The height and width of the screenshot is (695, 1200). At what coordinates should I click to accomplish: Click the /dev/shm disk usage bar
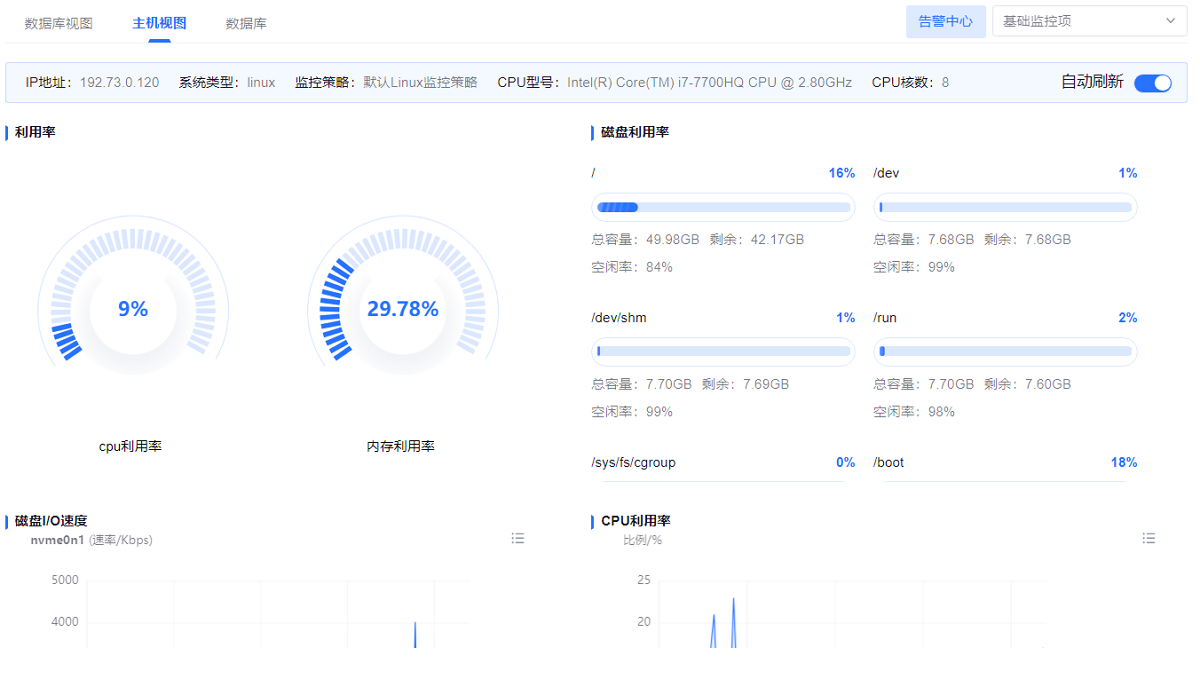tap(723, 352)
